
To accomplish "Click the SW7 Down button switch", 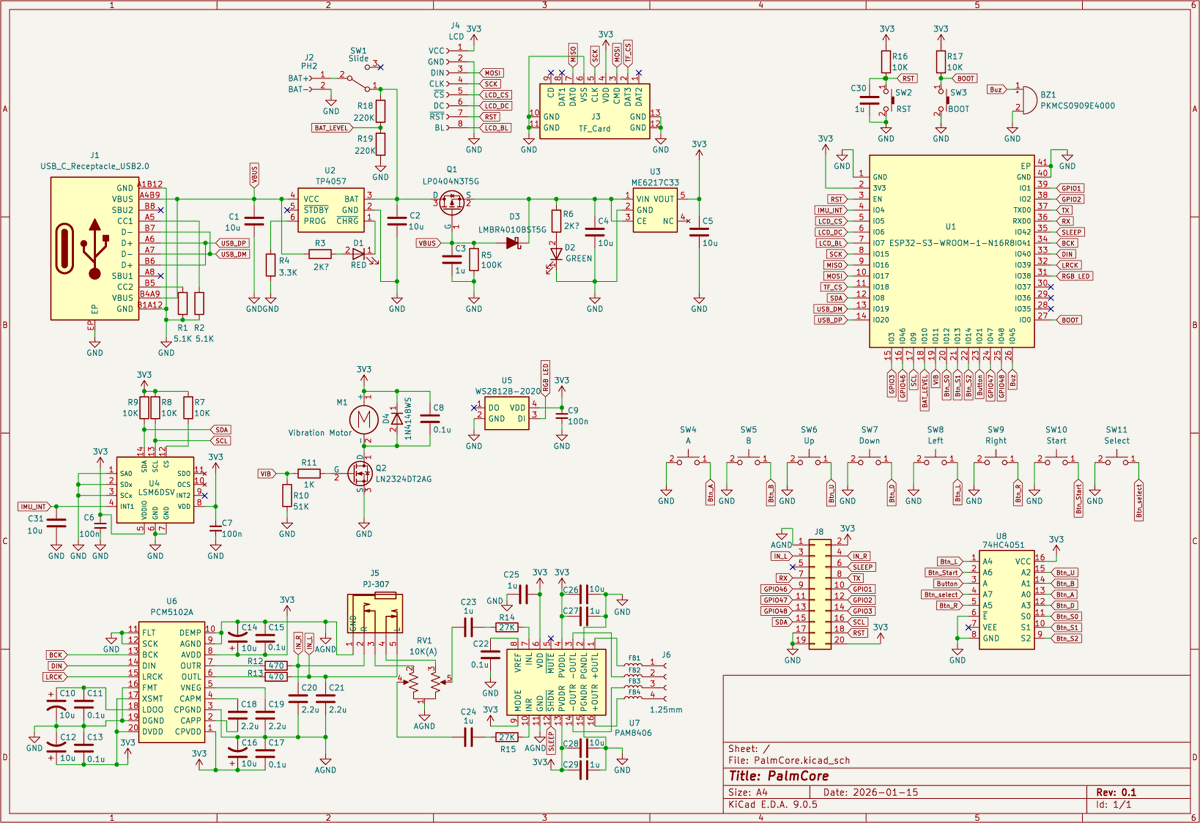I will tap(869, 460).
